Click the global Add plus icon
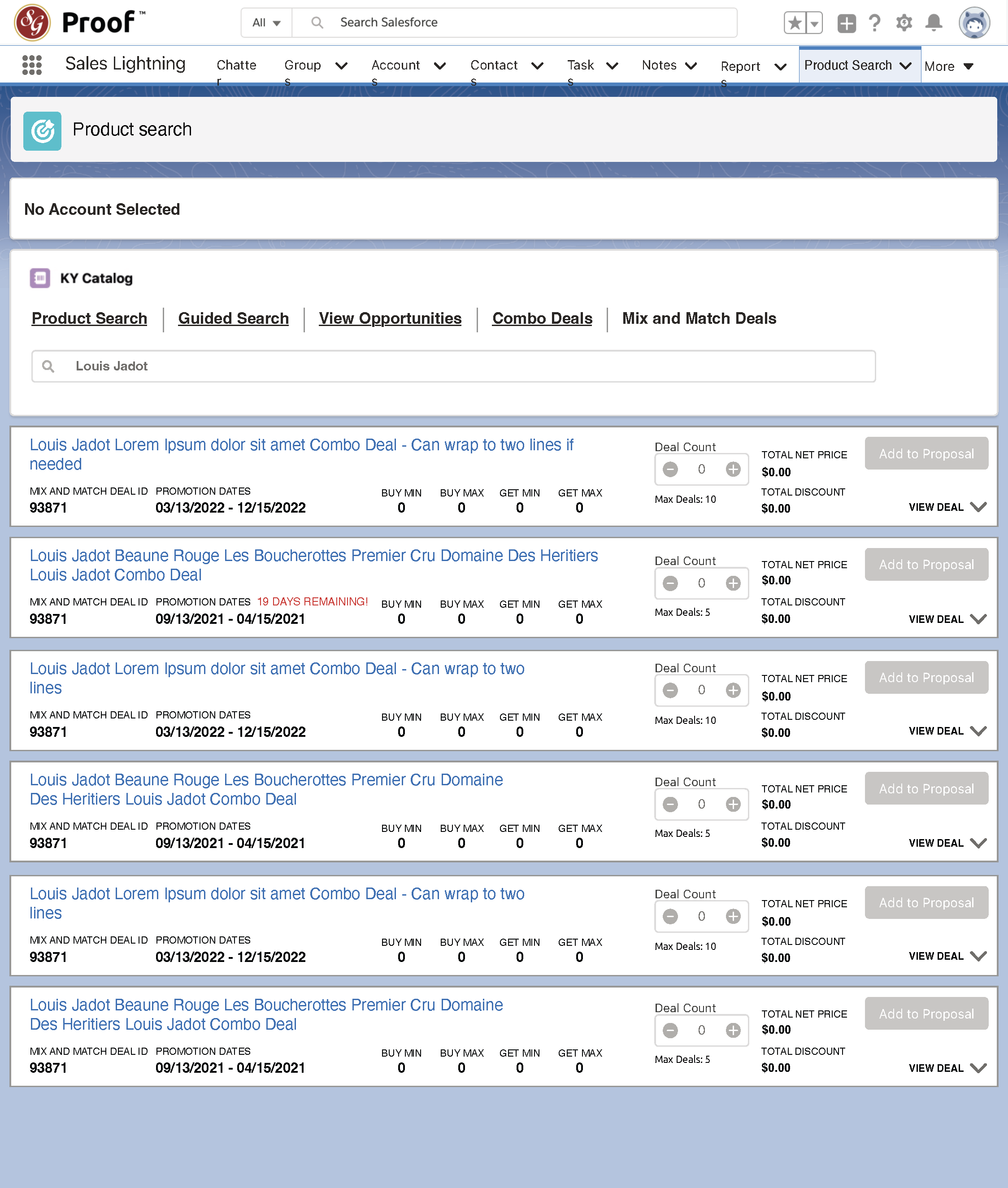 point(846,23)
